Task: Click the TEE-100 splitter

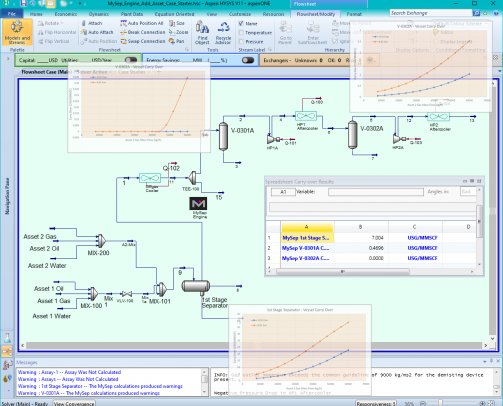Action: (192, 178)
